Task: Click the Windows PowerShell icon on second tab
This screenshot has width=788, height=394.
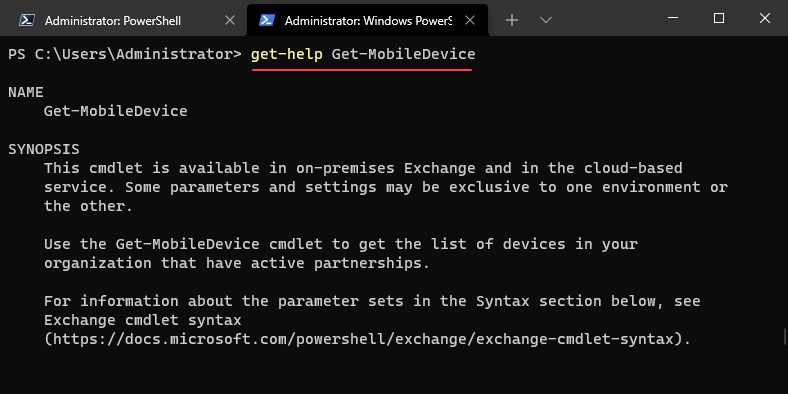Action: pyautogui.click(x=266, y=20)
